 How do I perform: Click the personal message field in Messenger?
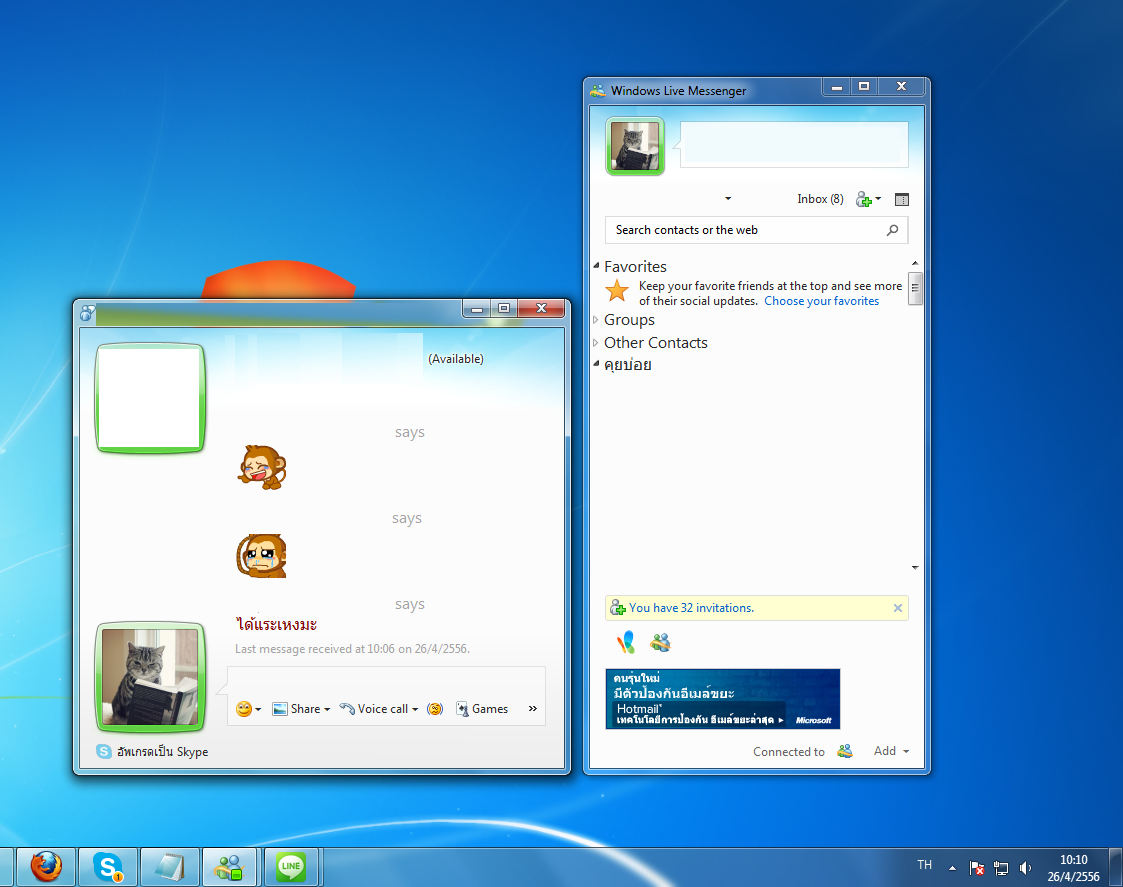[x=794, y=144]
